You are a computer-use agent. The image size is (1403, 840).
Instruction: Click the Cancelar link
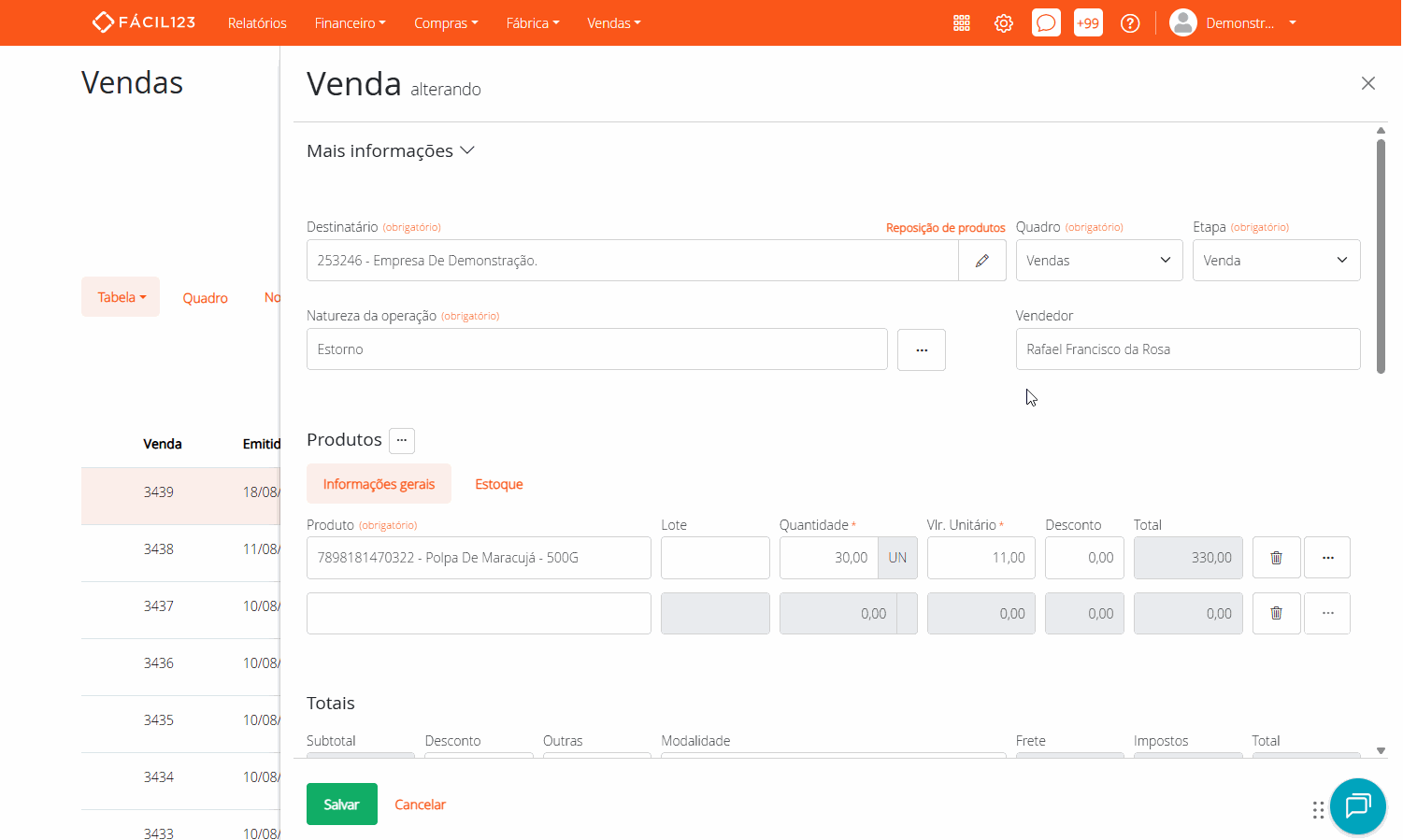pyautogui.click(x=420, y=804)
